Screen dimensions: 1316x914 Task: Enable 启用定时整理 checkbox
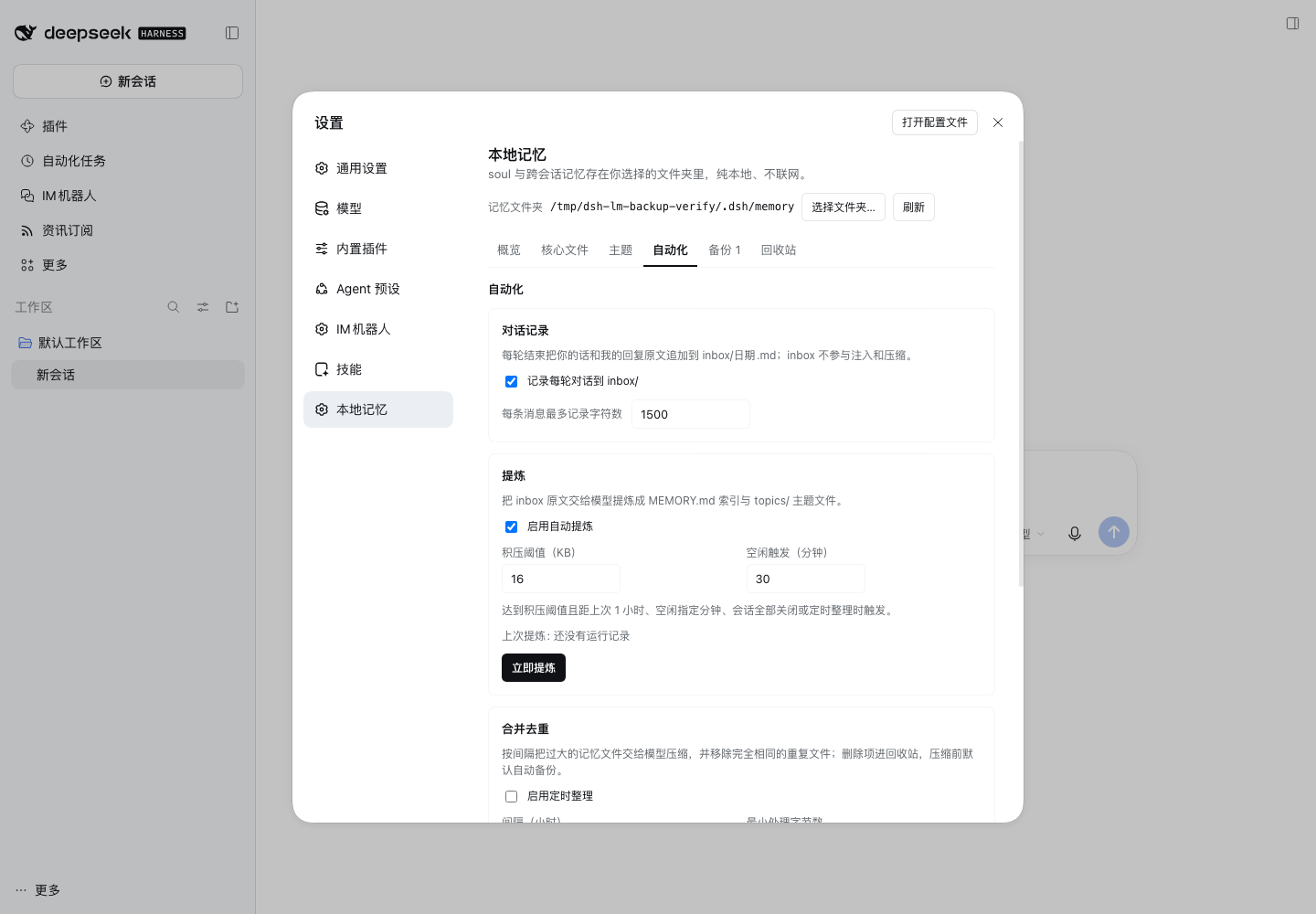pyautogui.click(x=512, y=797)
